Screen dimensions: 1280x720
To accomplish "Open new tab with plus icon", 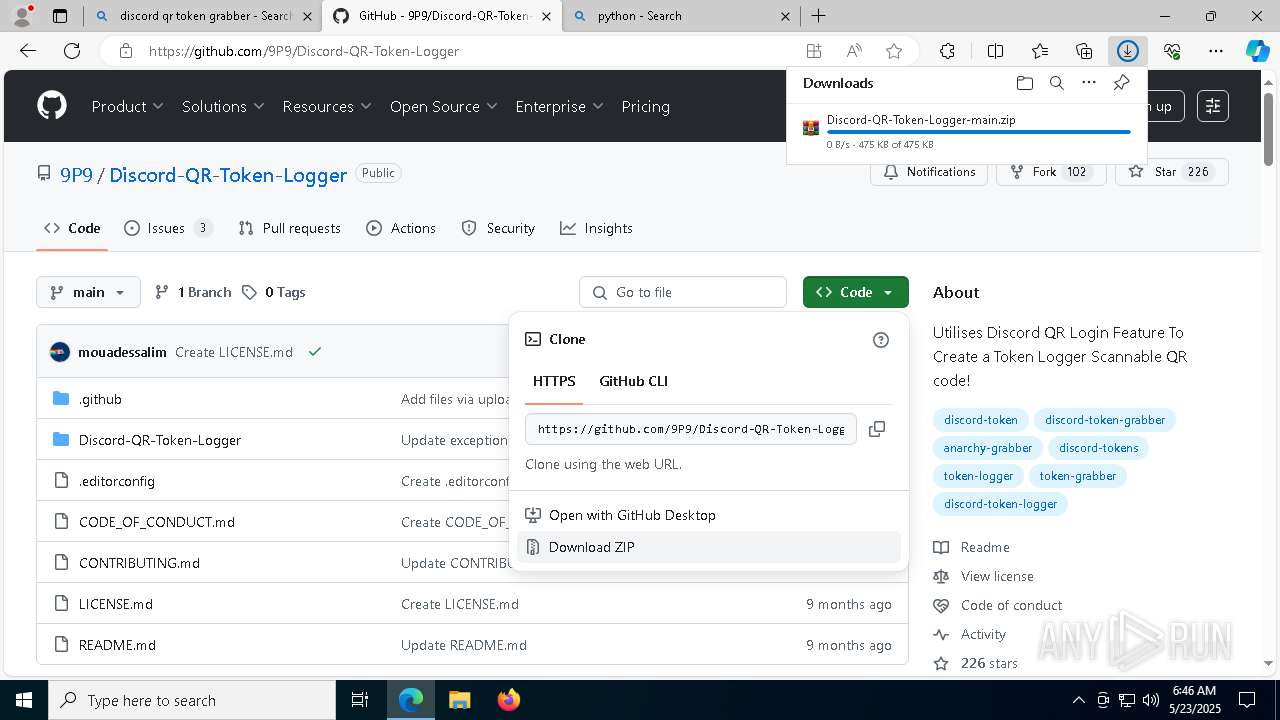I will 818,16.
